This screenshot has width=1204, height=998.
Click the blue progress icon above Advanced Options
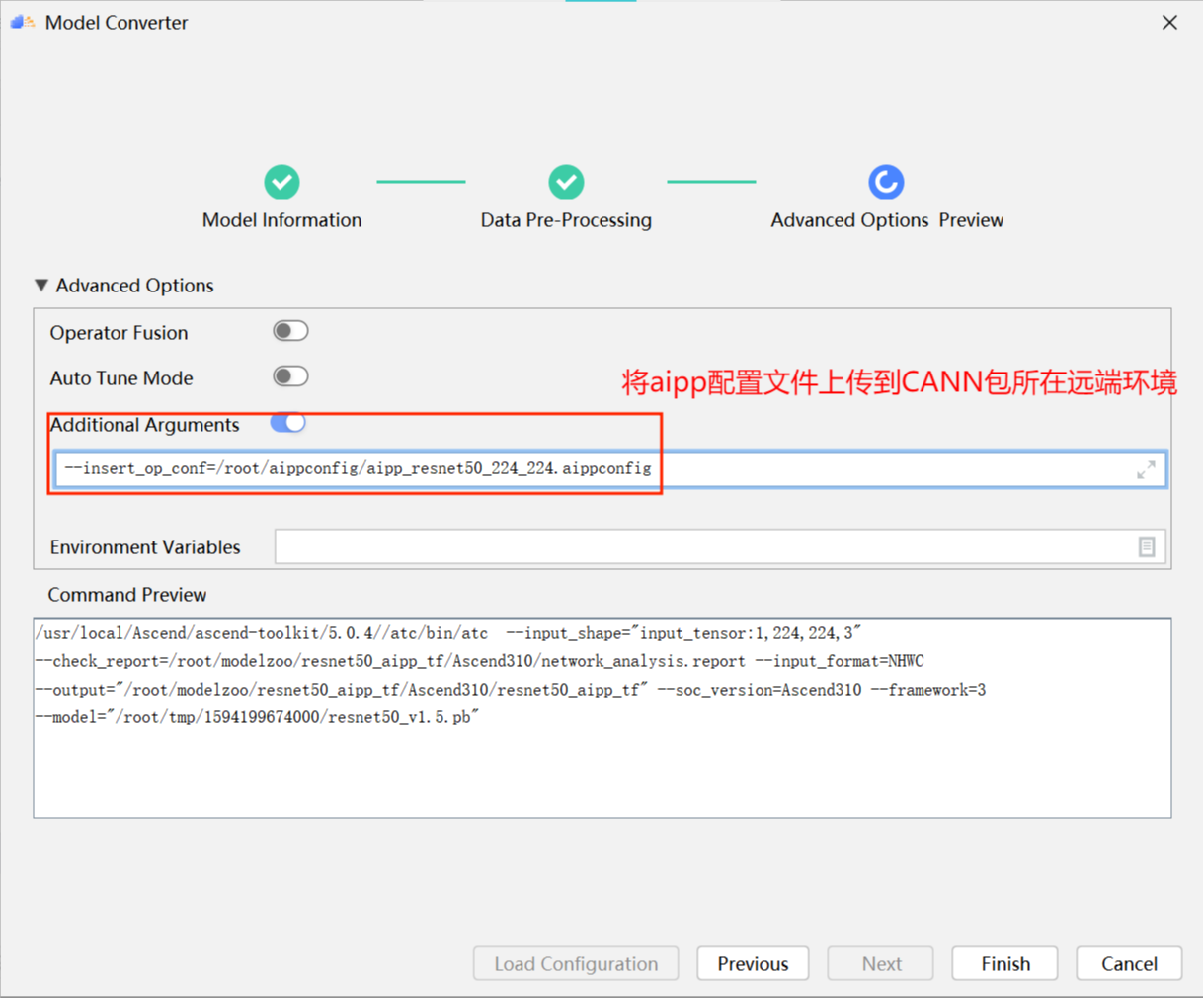[x=886, y=182]
